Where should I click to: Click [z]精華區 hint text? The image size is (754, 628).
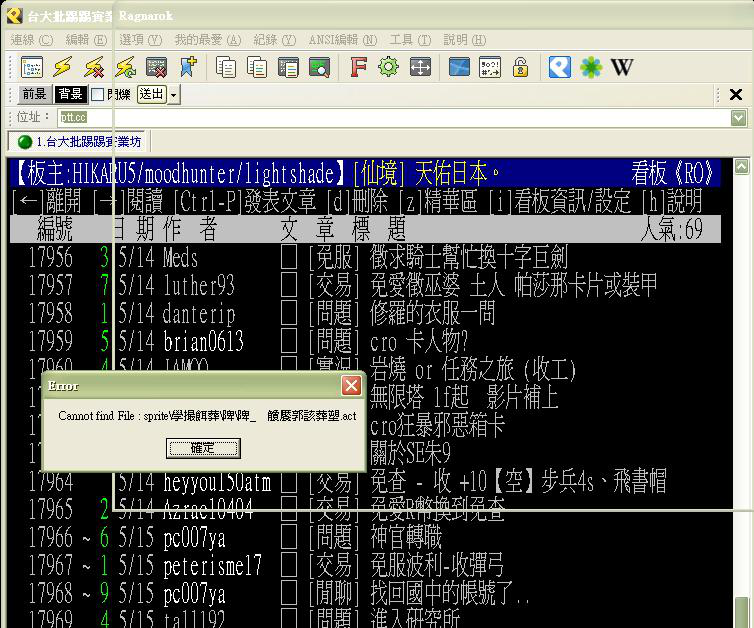[438, 201]
